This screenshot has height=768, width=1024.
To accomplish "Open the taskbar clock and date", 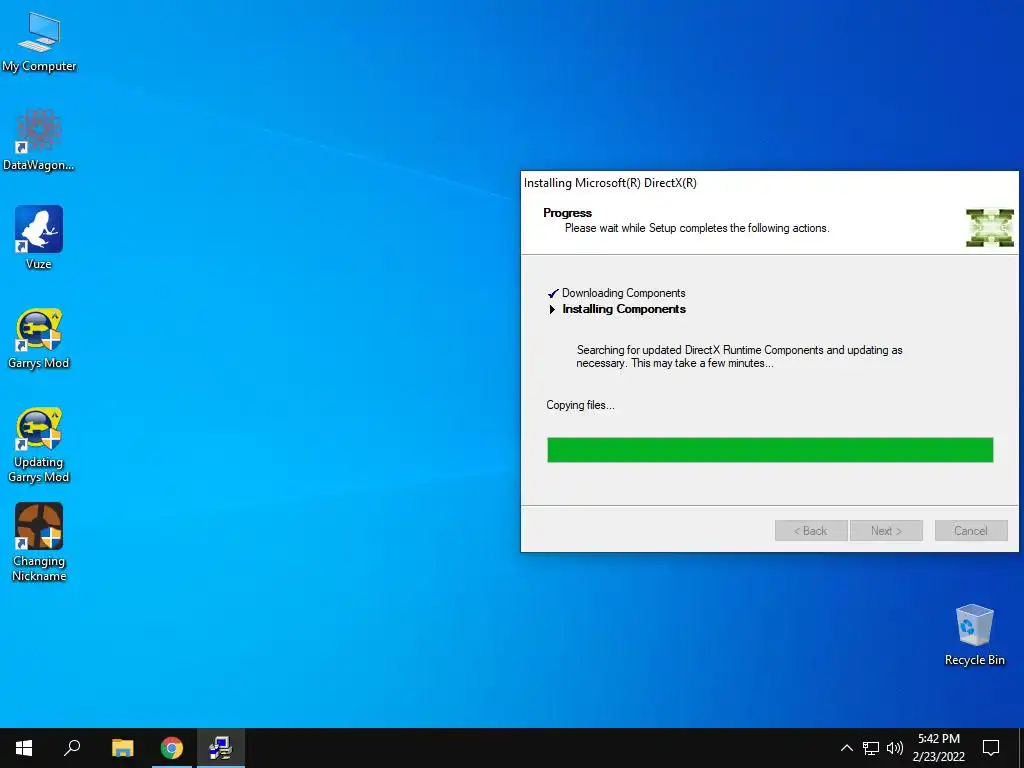I will (x=938, y=748).
